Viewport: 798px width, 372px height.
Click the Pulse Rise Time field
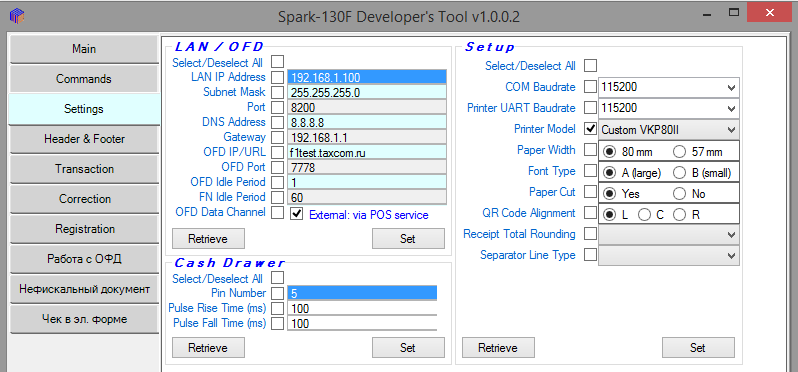point(362,308)
